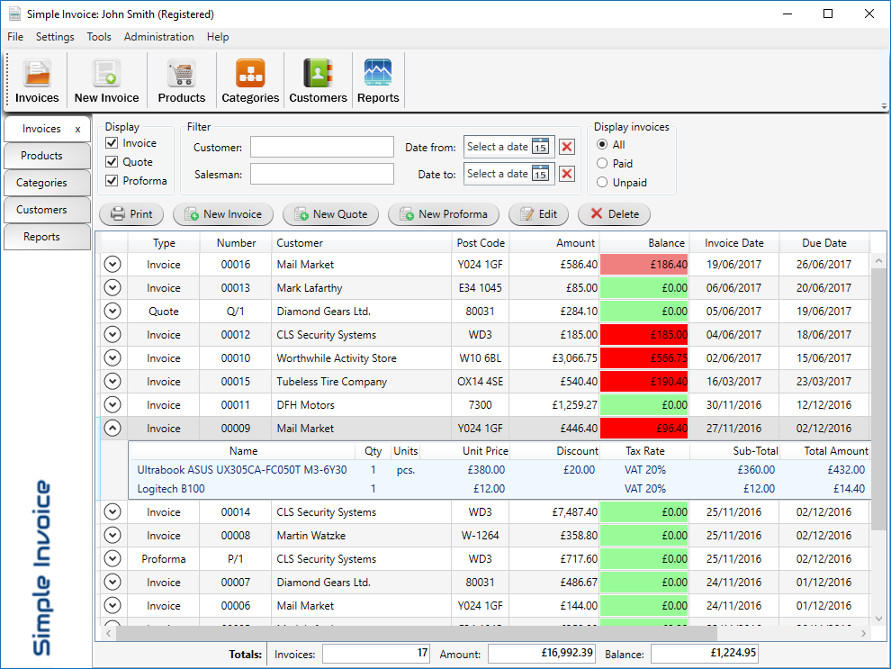Expand invoice 00008 Martin Watzke
This screenshot has height=669, width=891.
113,535
